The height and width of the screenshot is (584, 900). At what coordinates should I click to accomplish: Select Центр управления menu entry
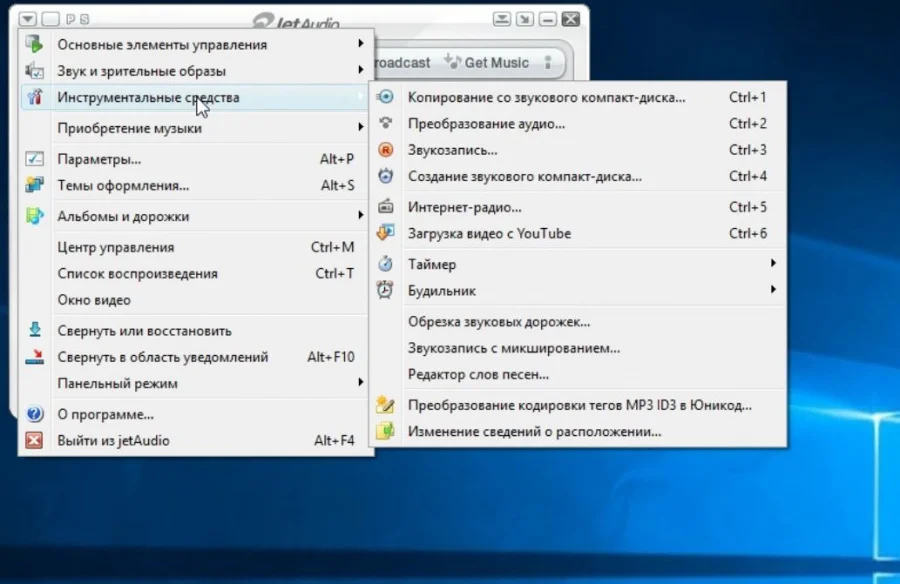click(195, 247)
